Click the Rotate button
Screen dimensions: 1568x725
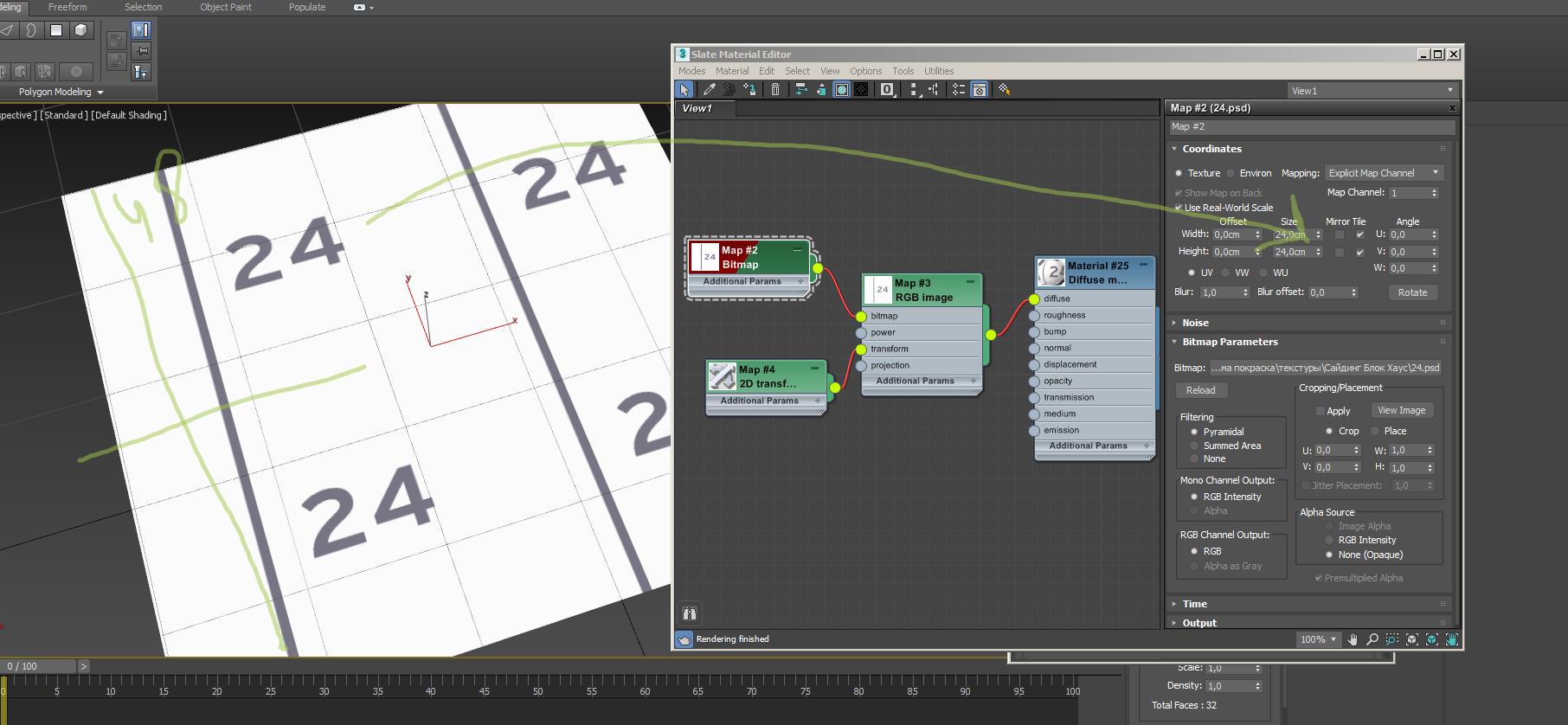(x=1412, y=292)
